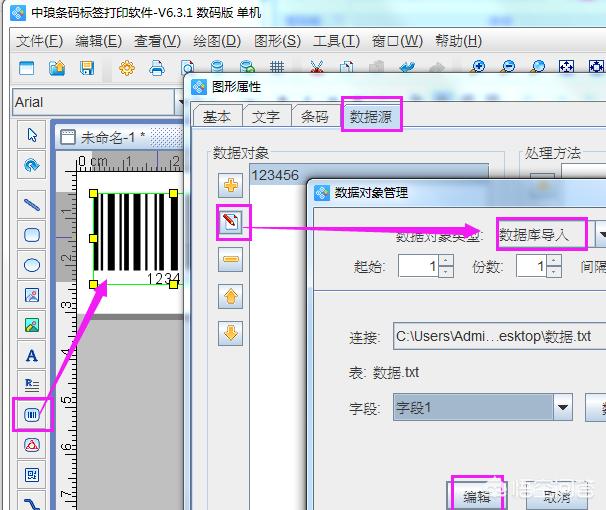This screenshot has width=606, height=510.
Task: Click the new document toolbar icon
Action: (27, 68)
